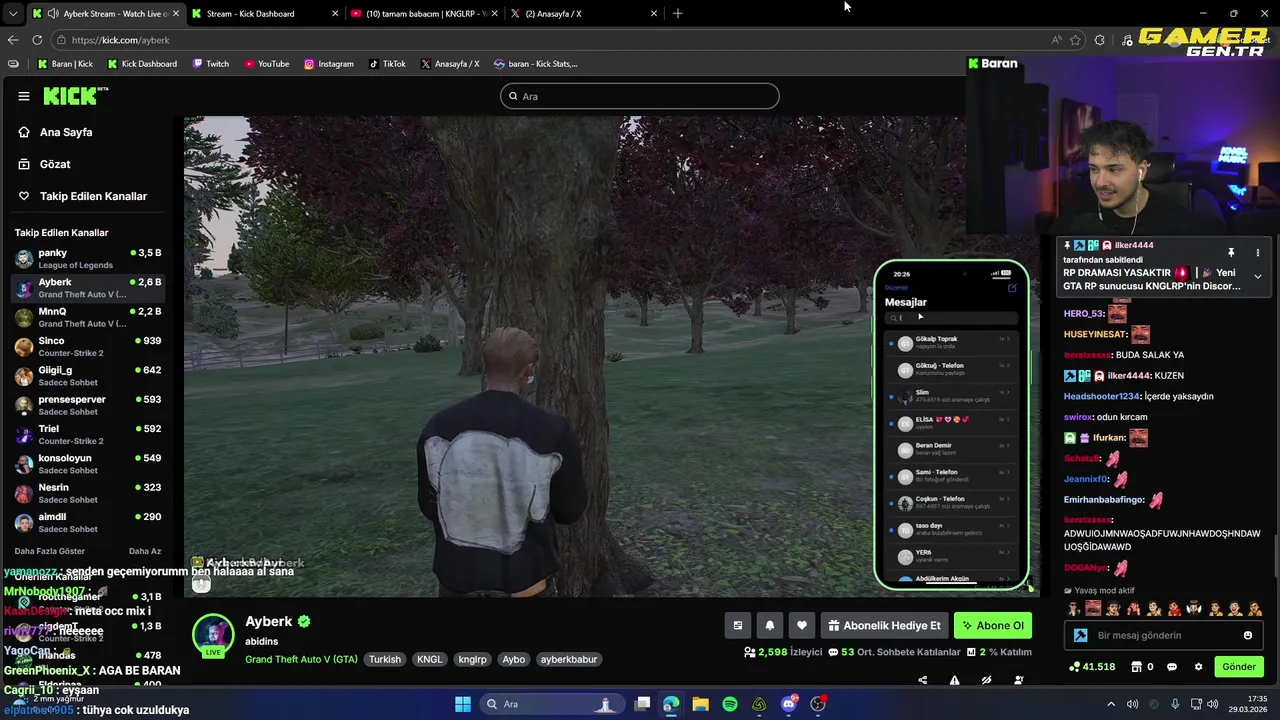Open panky channel in followed list
1280x720 pixels.
pyautogui.click(x=90, y=259)
